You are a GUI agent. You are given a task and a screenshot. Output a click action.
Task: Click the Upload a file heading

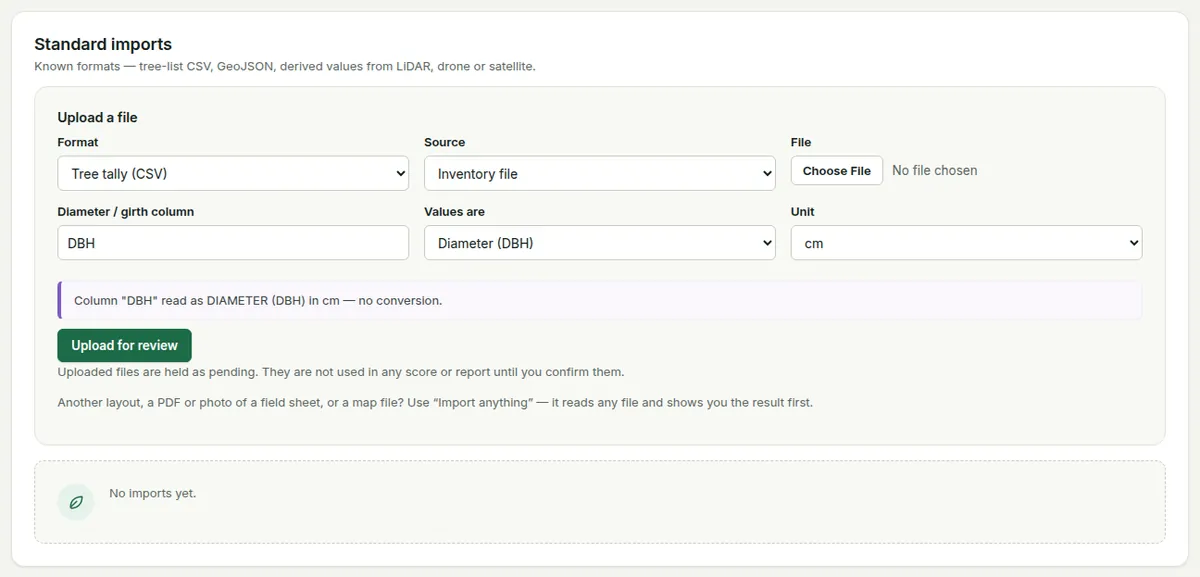coord(97,117)
